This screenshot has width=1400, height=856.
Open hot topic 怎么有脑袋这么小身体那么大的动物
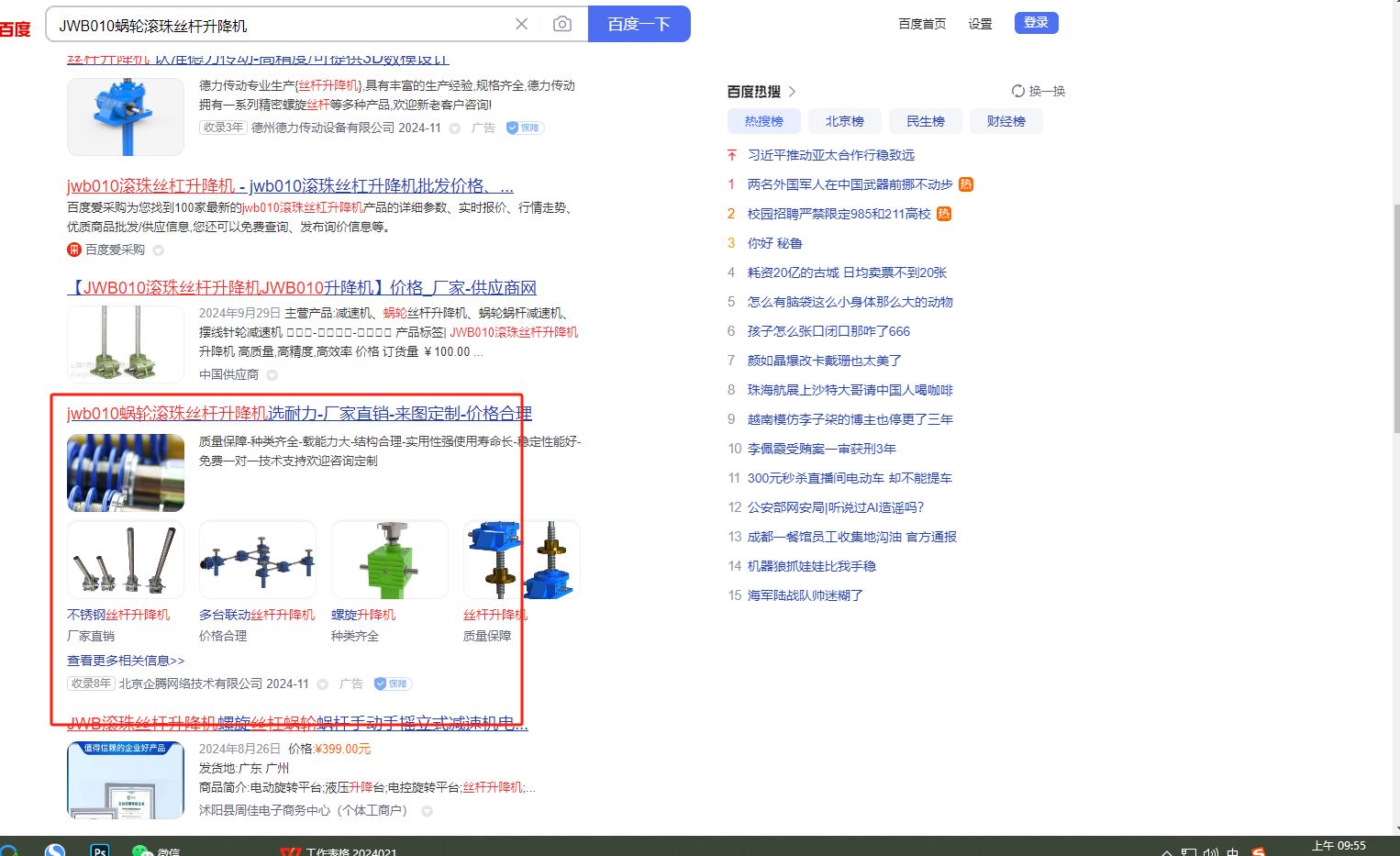coord(850,302)
